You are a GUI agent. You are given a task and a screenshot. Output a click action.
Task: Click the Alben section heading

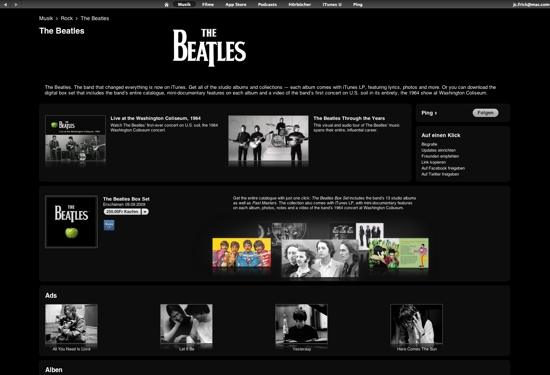(x=54, y=370)
